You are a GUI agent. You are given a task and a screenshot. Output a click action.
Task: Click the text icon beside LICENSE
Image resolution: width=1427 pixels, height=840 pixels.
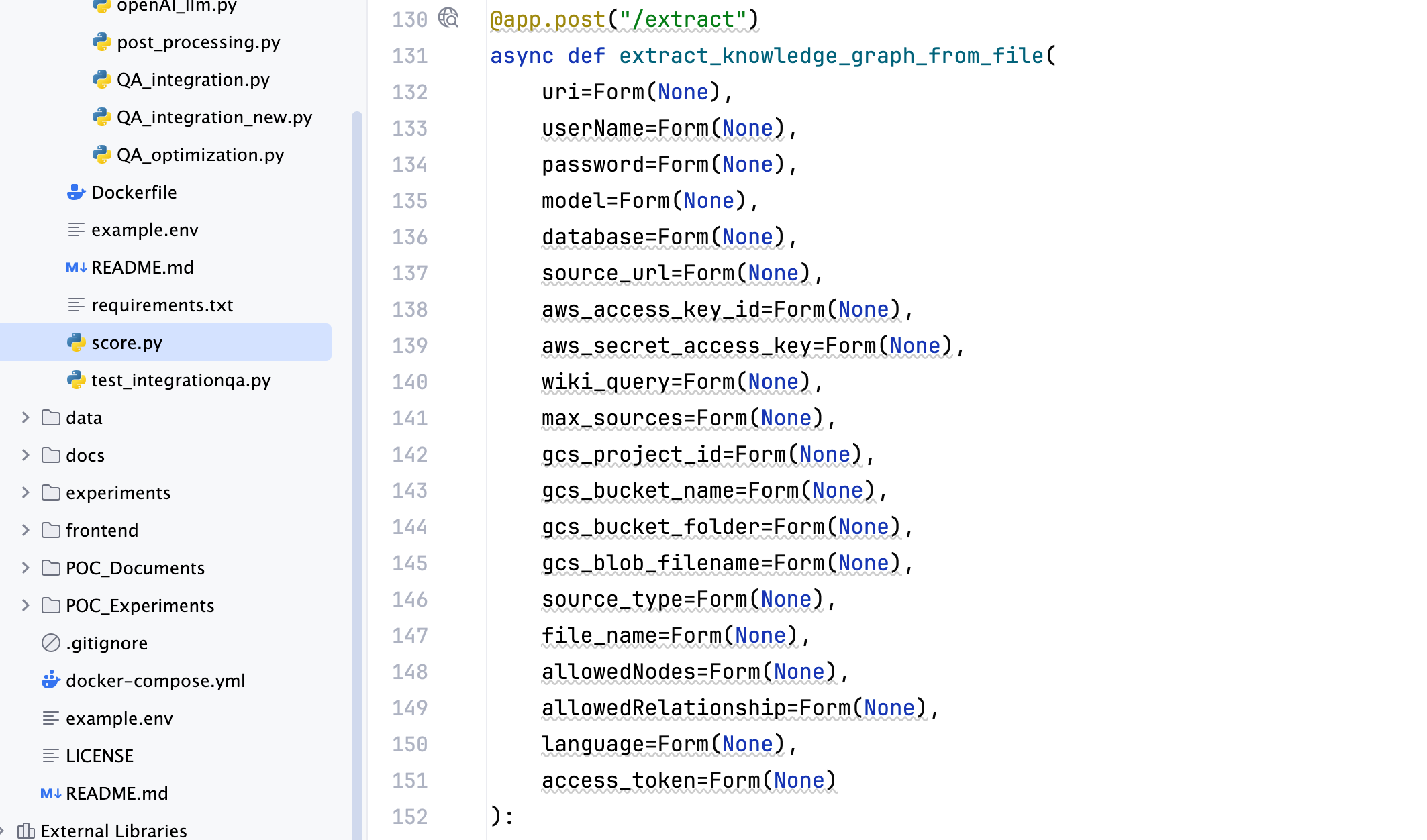(51, 756)
